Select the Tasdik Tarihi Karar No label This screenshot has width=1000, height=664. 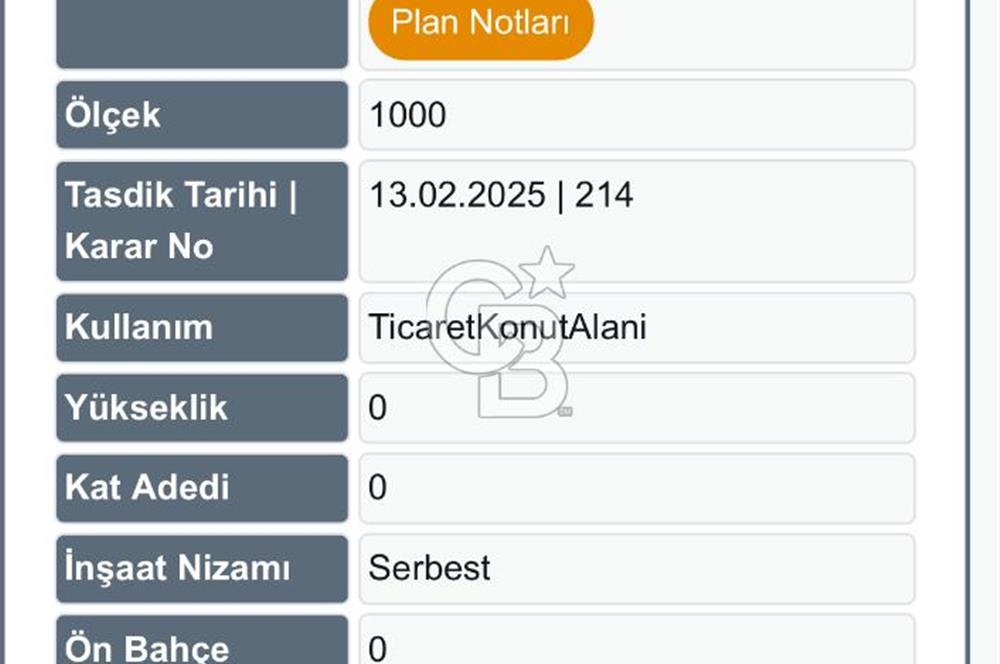202,220
